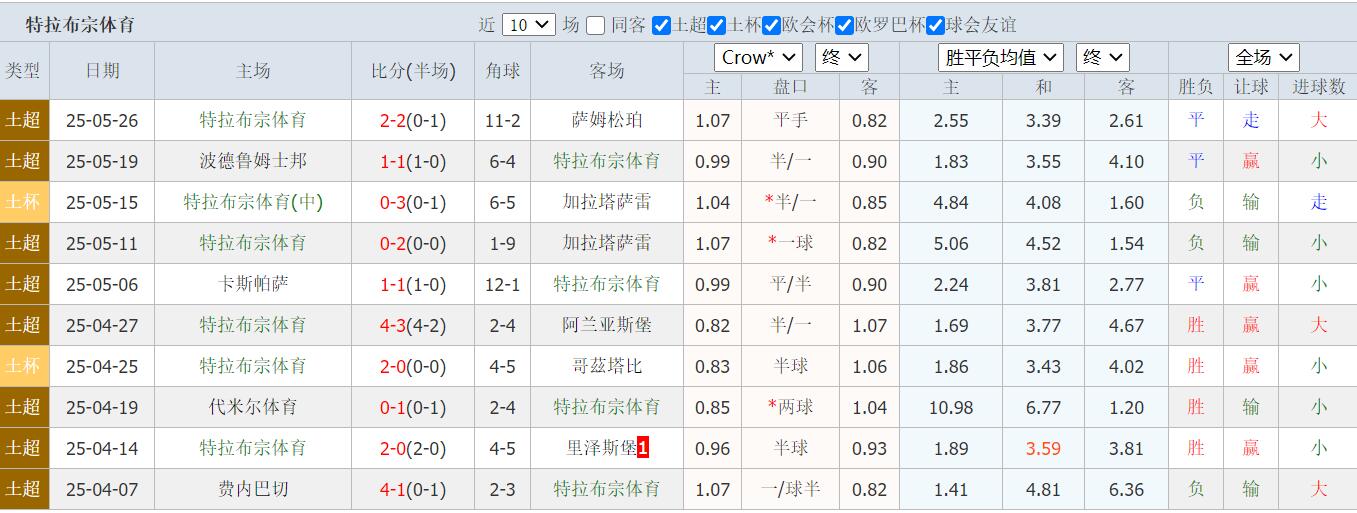1357x513 pixels.
Task: Open 加拉塔萨雷 link in 25-05-11 row
Action: point(607,243)
